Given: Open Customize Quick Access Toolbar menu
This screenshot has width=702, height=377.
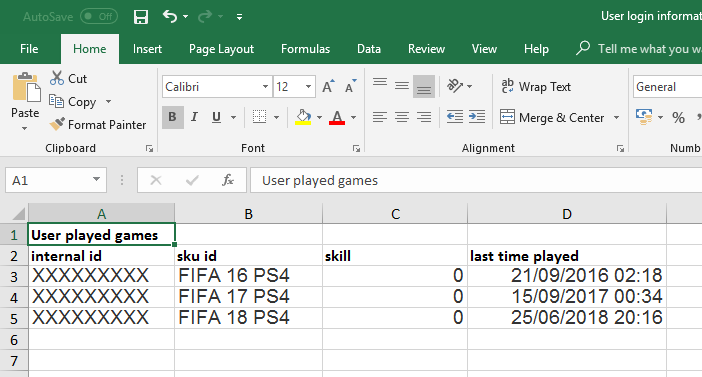Looking at the screenshot, I should coord(240,17).
